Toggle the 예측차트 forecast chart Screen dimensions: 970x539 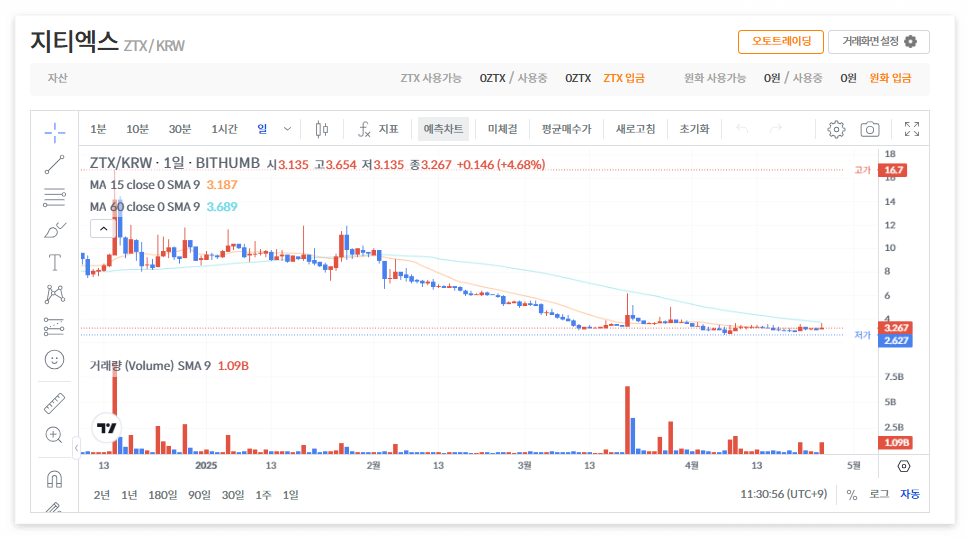coord(443,129)
